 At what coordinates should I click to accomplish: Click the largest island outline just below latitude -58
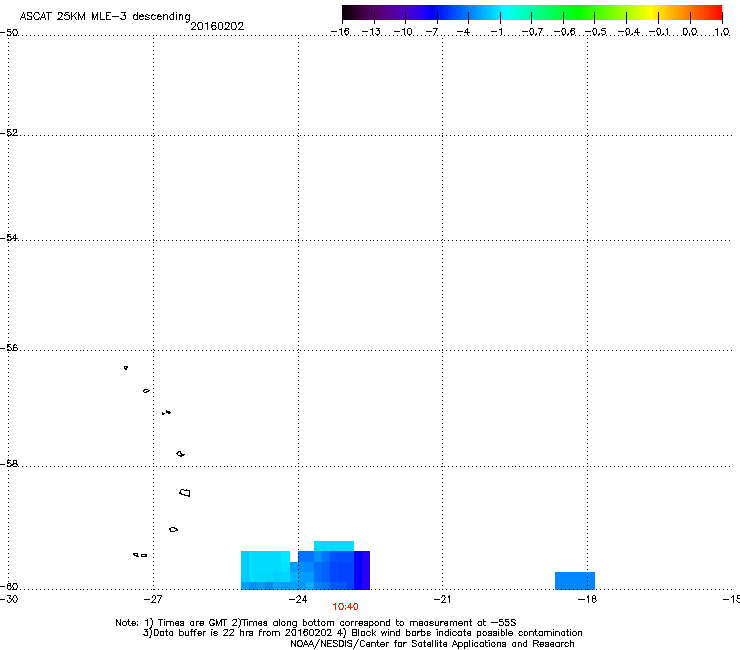[x=185, y=493]
